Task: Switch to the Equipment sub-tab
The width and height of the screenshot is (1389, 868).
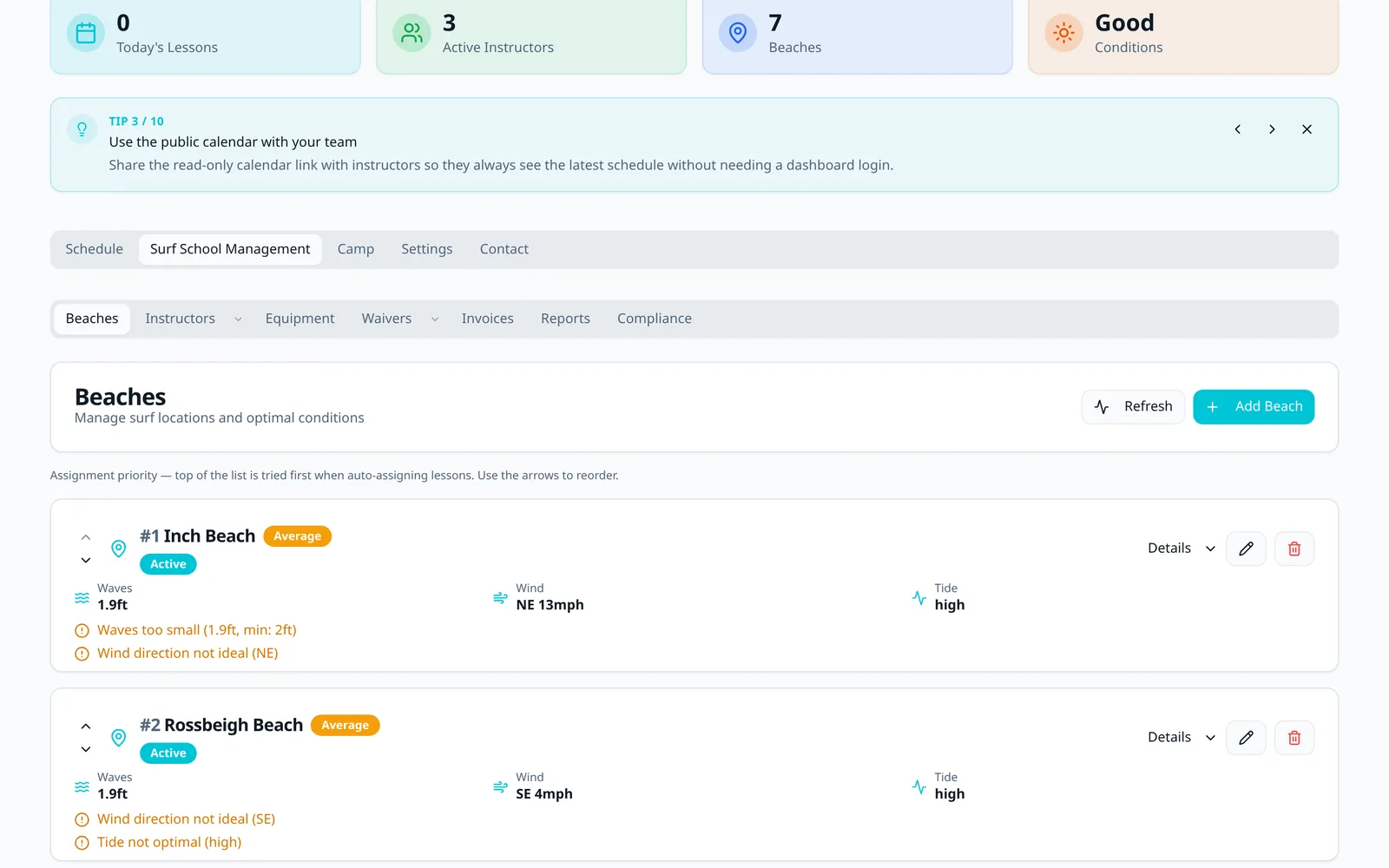Action: 300,319
